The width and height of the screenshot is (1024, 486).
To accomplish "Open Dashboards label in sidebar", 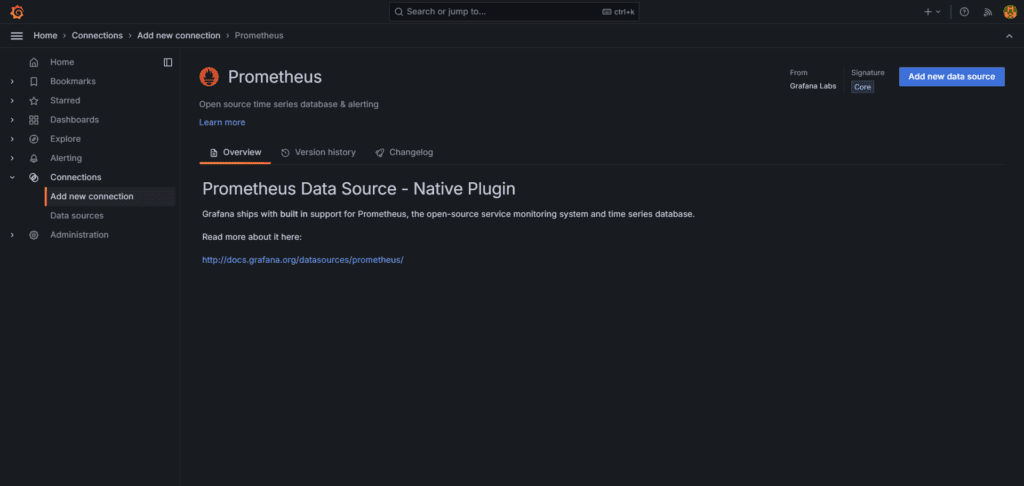I will tap(74, 120).
